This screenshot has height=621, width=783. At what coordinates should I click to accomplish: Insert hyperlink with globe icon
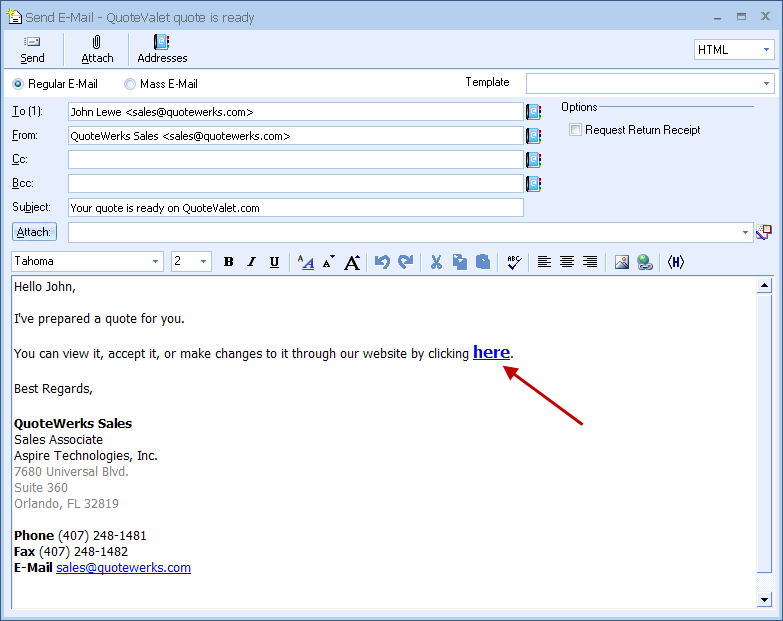[645, 262]
